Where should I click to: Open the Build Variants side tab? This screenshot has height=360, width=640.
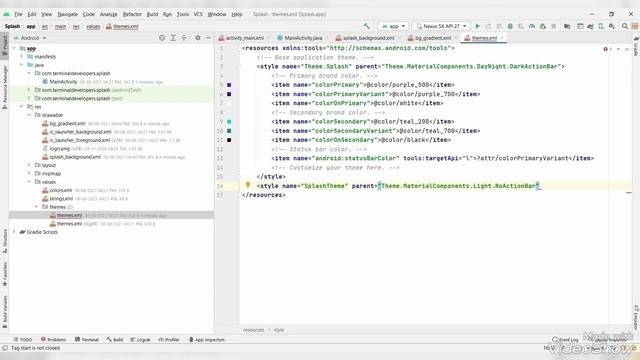(x=4, y=312)
